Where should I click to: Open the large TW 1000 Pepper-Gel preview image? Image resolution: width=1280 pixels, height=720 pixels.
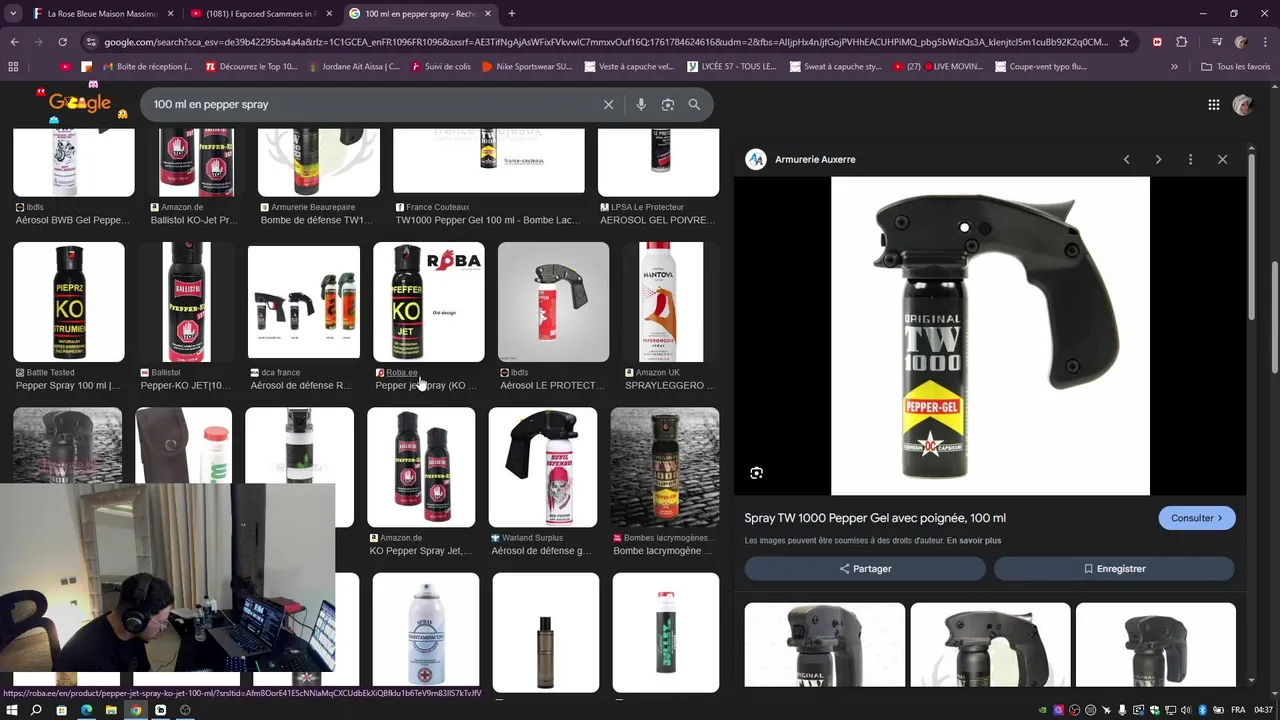click(x=990, y=336)
